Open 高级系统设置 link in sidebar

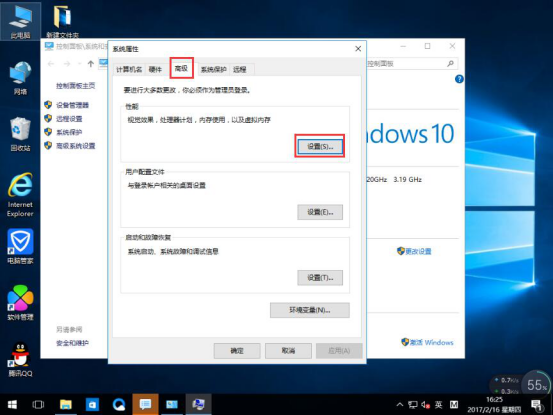[x=75, y=146]
